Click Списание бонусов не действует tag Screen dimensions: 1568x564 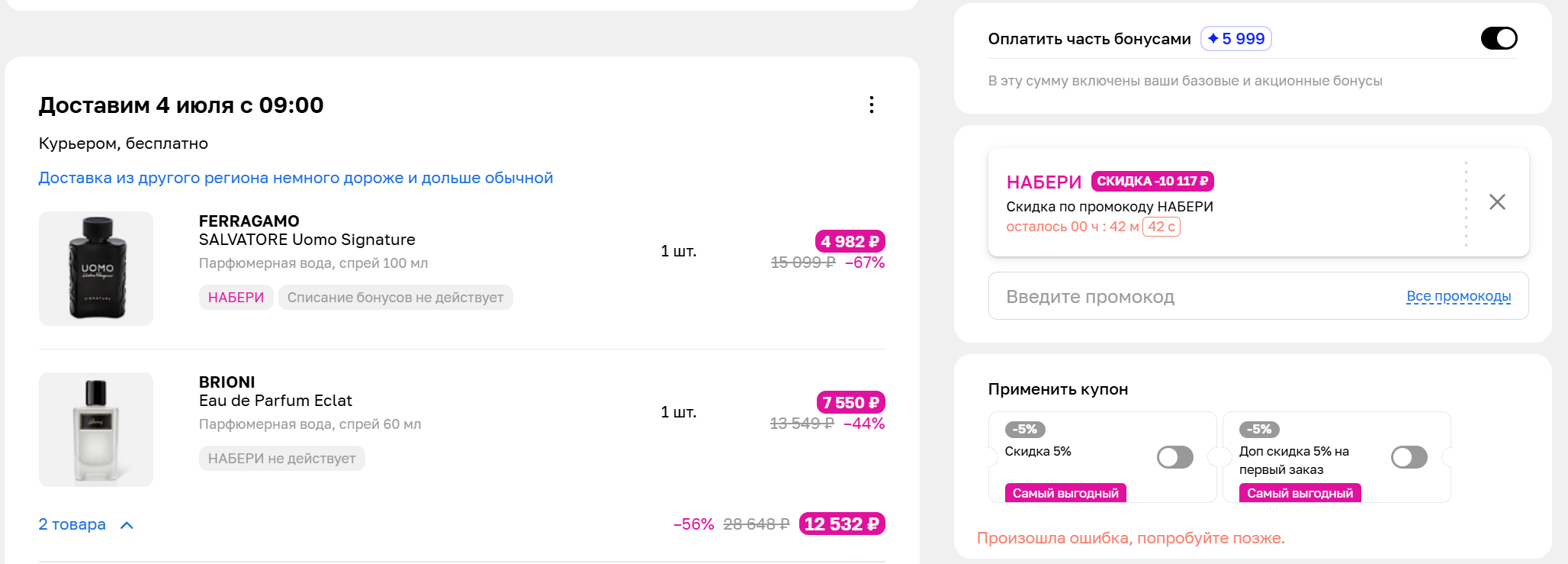click(x=395, y=298)
